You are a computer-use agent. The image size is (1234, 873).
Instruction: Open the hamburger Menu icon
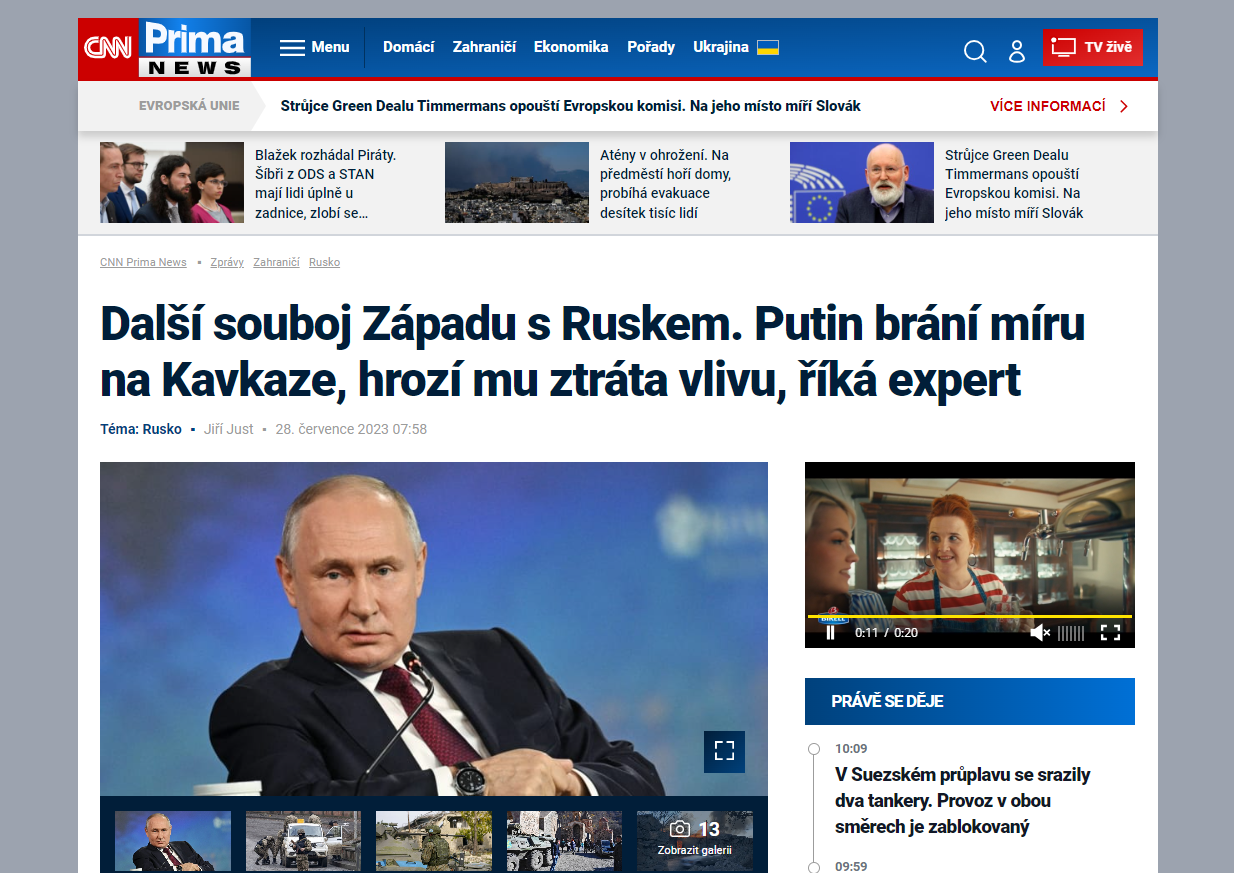tap(292, 47)
